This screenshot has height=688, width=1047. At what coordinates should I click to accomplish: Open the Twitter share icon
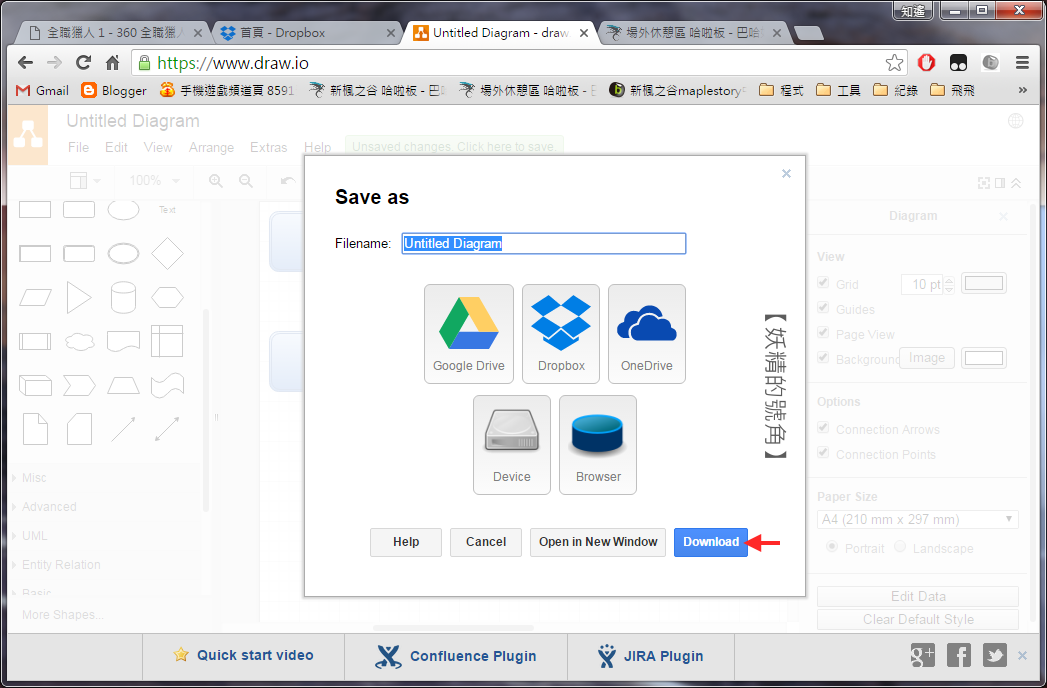pyautogui.click(x=995, y=656)
